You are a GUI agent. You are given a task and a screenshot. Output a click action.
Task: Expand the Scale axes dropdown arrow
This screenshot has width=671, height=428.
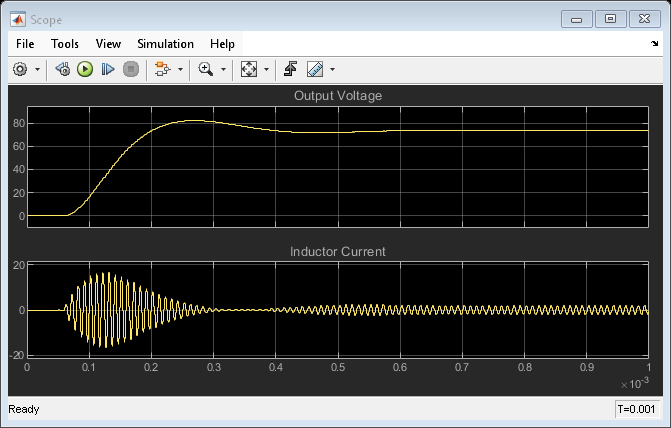[x=266, y=70]
